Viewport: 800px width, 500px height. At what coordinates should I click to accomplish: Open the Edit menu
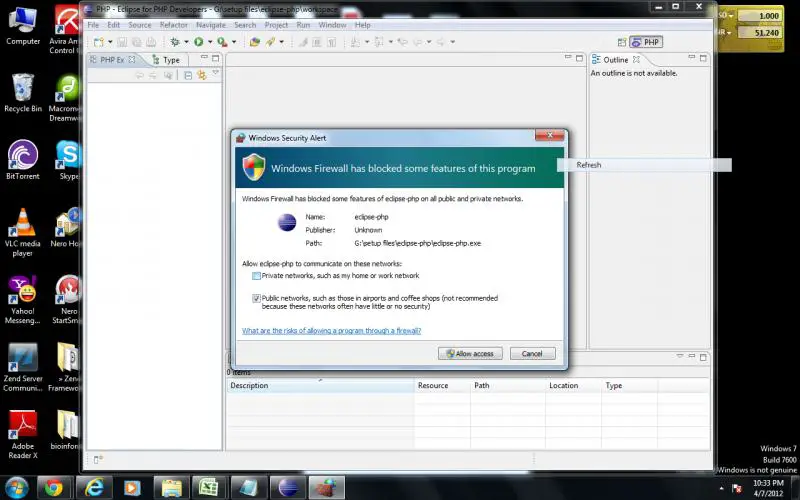tap(113, 25)
